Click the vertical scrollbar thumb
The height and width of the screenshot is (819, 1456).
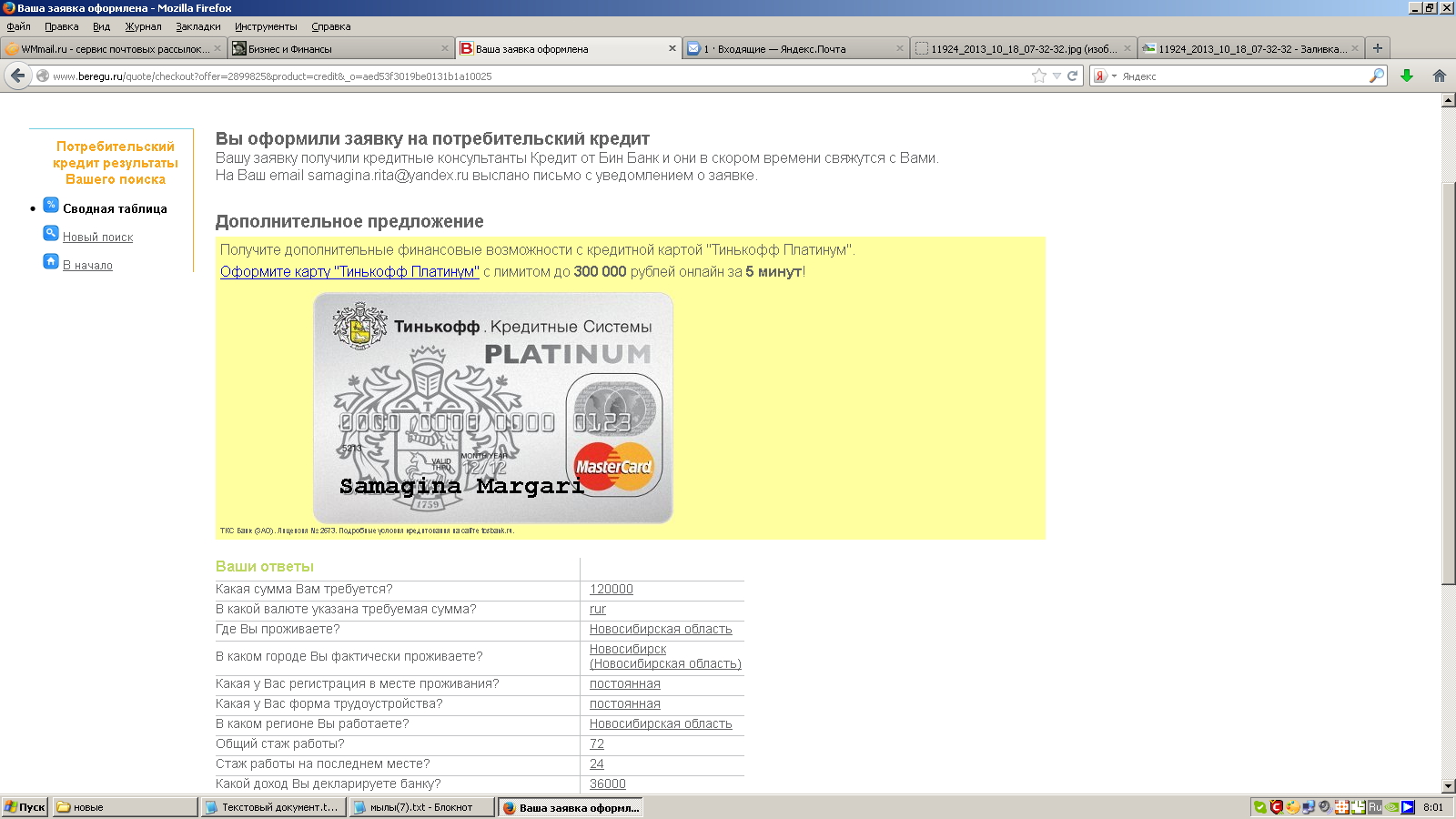(1449, 383)
